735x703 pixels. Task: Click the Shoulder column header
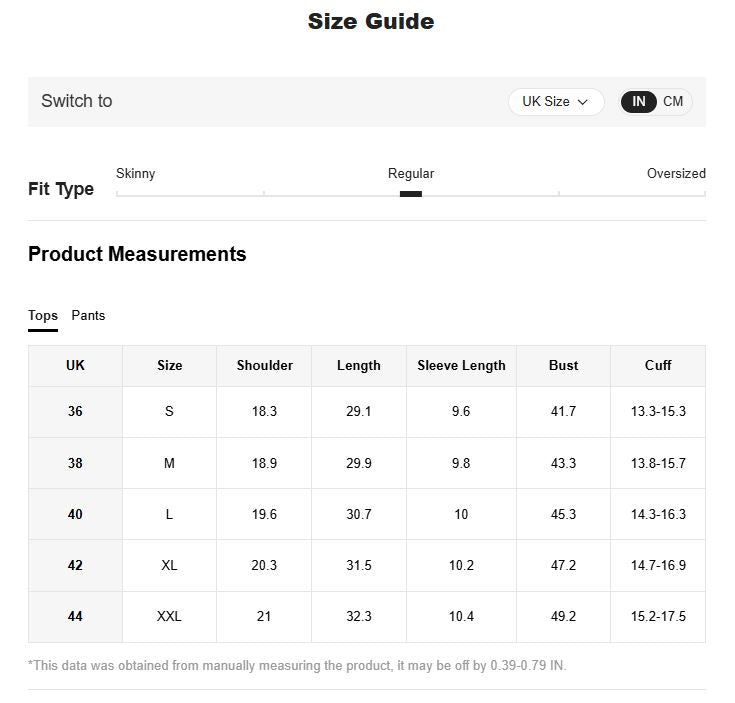click(x=264, y=366)
